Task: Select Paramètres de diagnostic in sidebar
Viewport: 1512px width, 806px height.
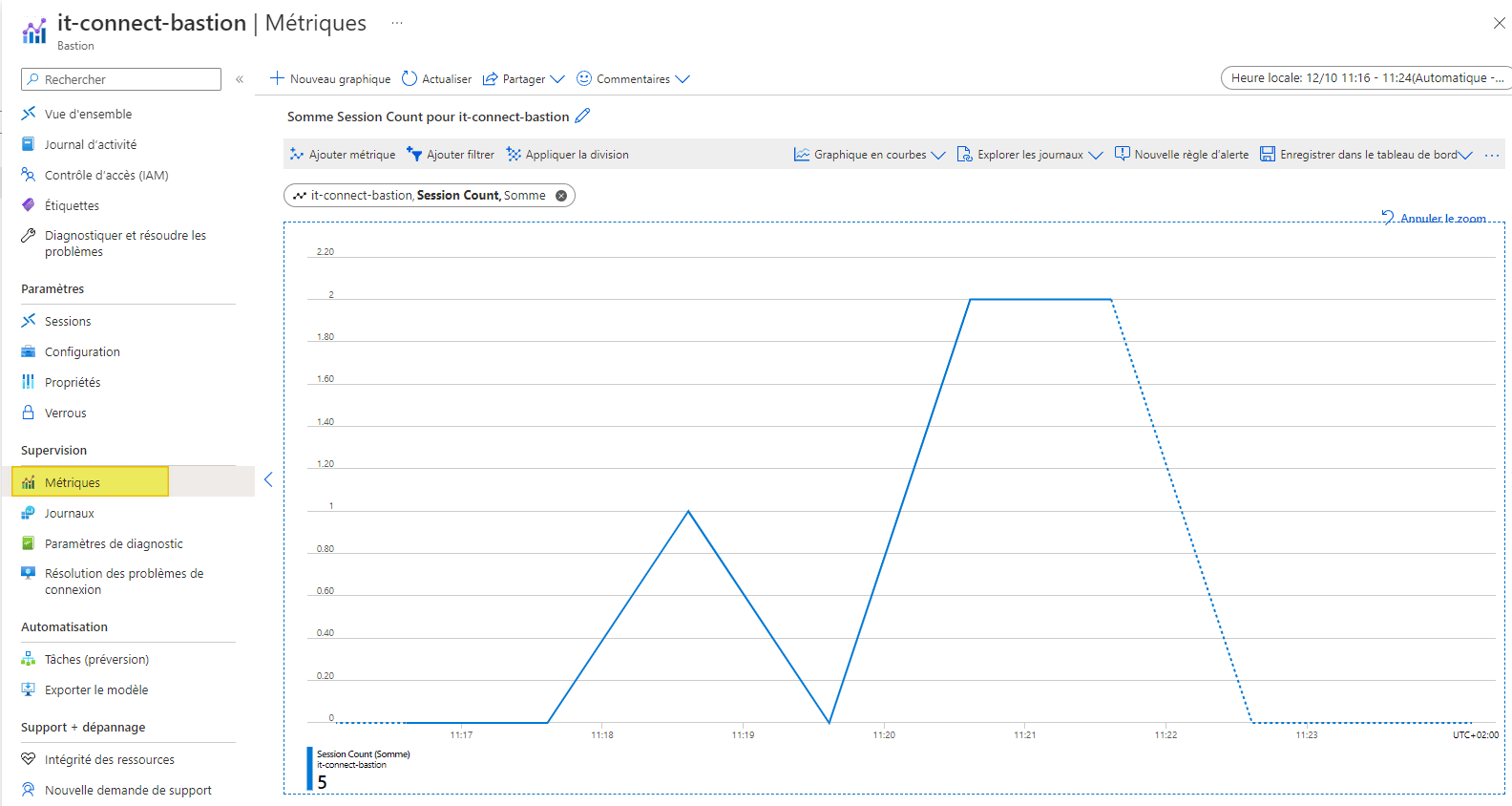Action: coord(114,544)
